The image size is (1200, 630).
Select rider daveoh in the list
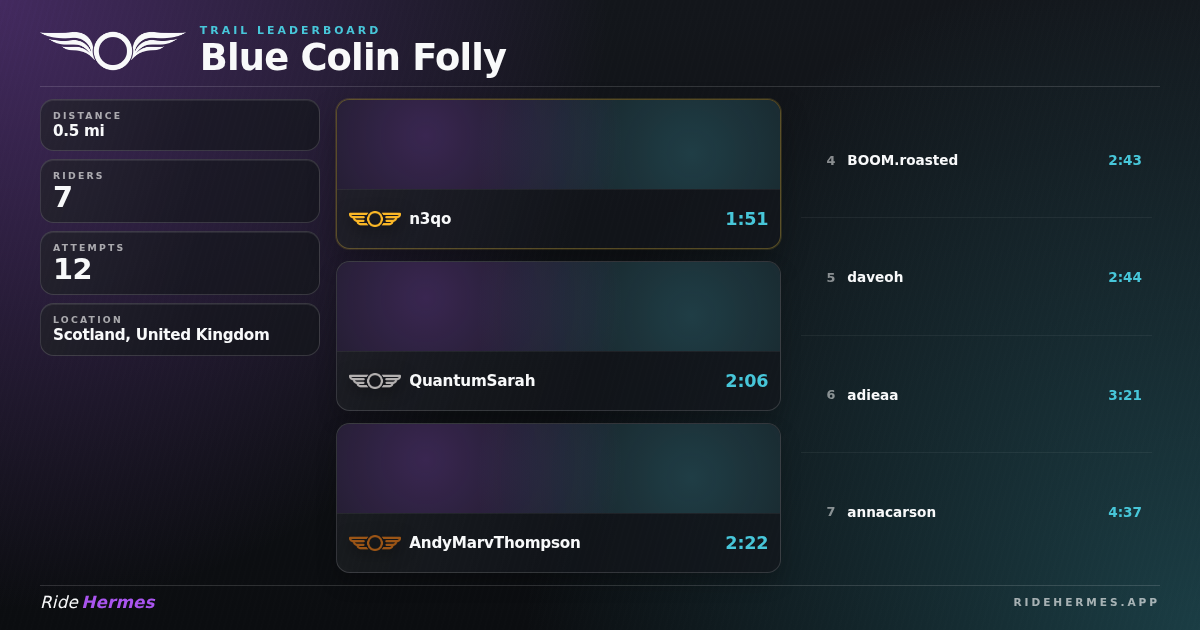[976, 277]
